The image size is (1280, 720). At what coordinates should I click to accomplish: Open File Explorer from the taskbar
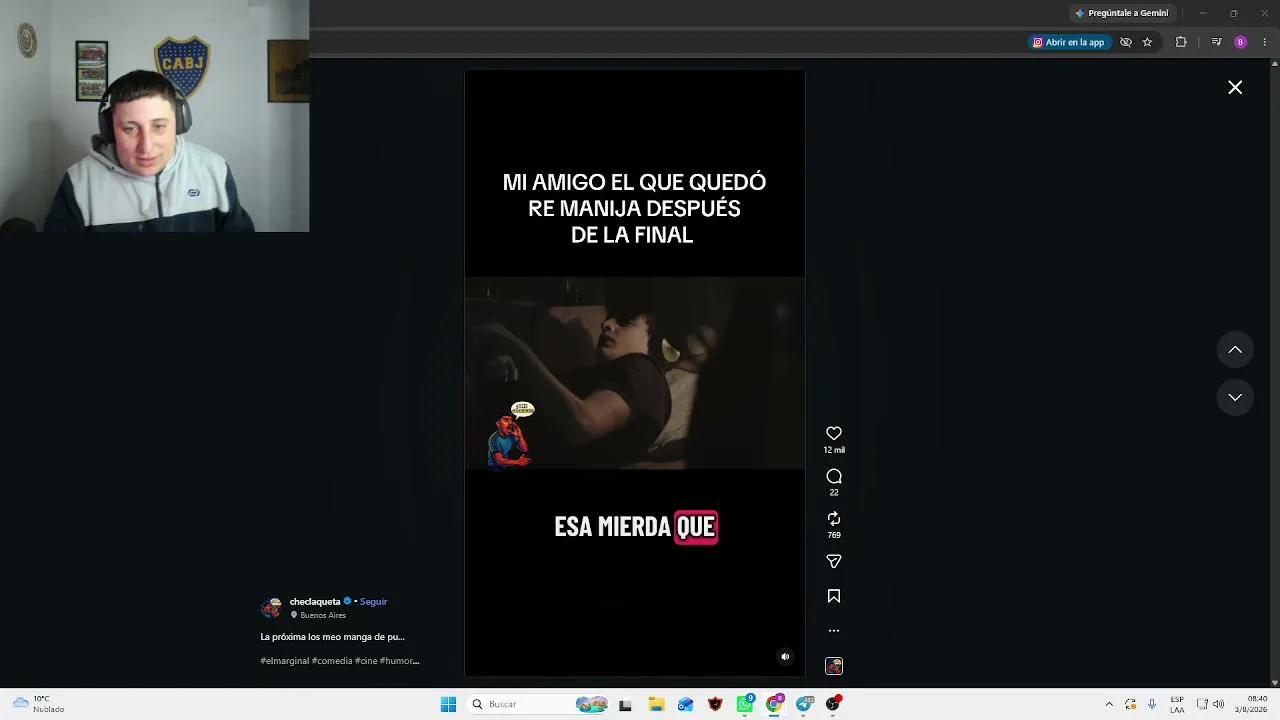point(656,704)
